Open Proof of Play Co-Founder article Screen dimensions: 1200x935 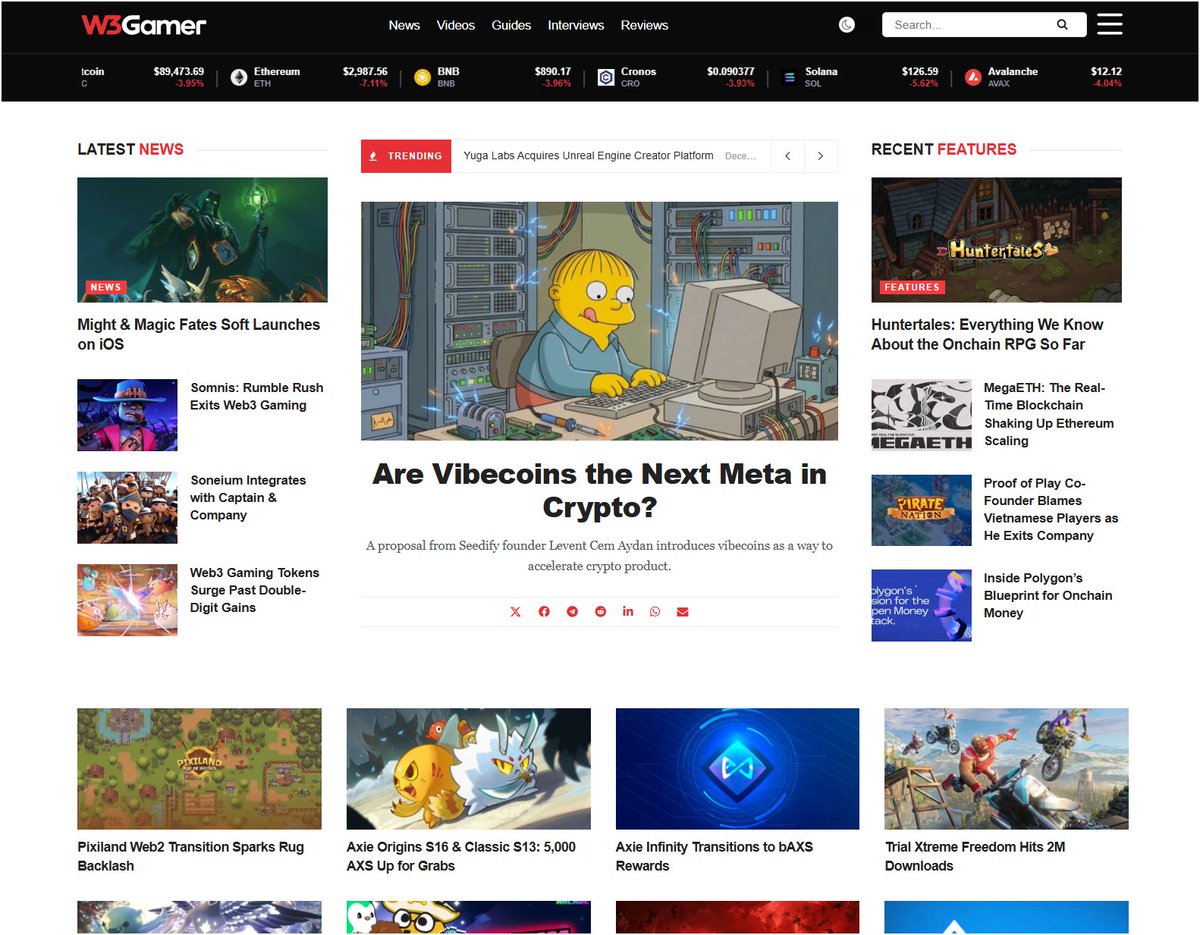pos(1051,509)
